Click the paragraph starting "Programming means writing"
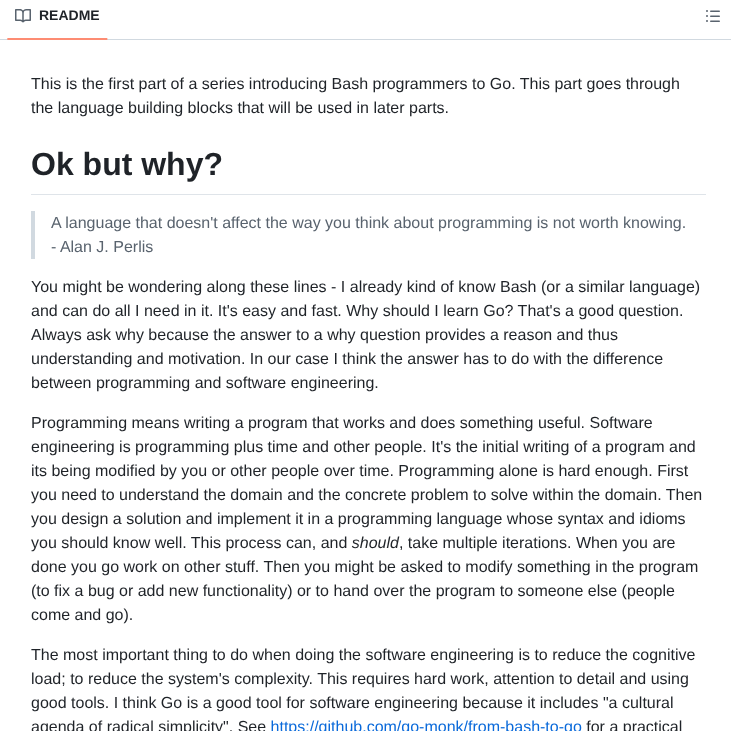Viewport: 731px width, 731px height. coord(365,519)
